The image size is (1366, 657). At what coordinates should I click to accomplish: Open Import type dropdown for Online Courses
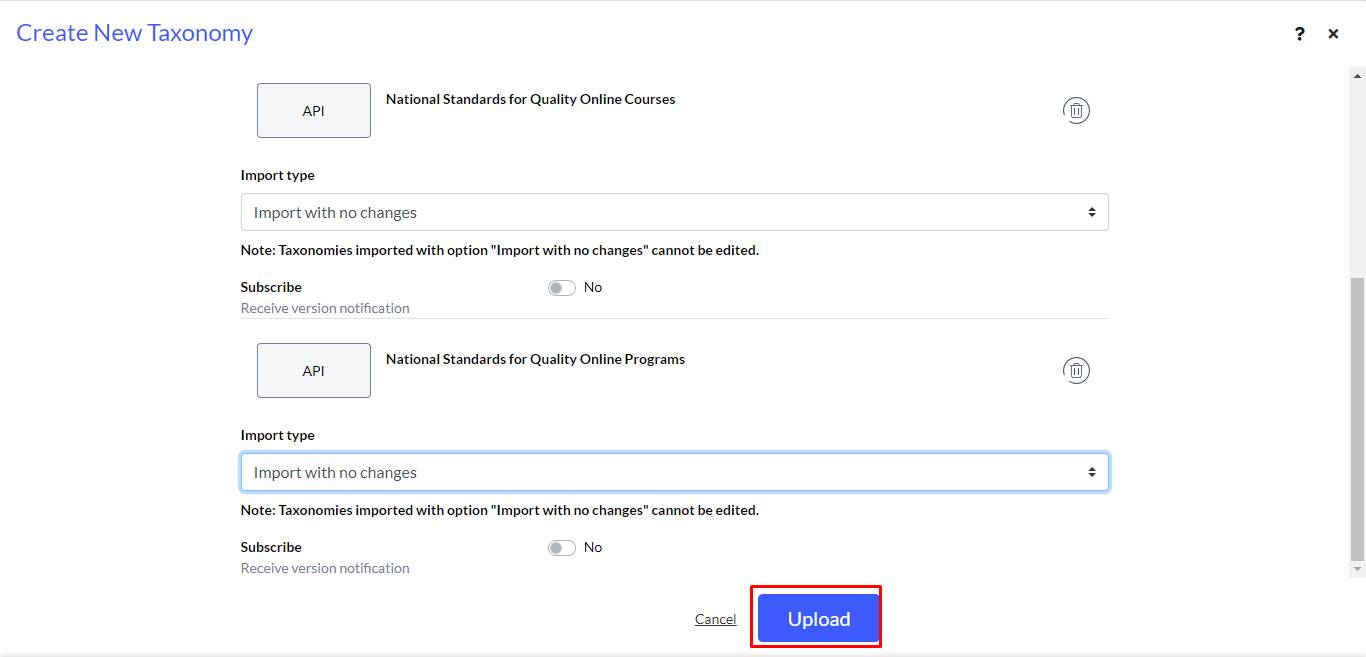pos(675,212)
